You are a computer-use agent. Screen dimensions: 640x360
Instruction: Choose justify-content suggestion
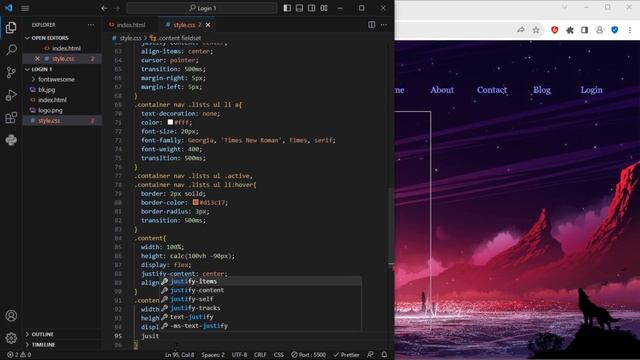[x=260, y=291]
